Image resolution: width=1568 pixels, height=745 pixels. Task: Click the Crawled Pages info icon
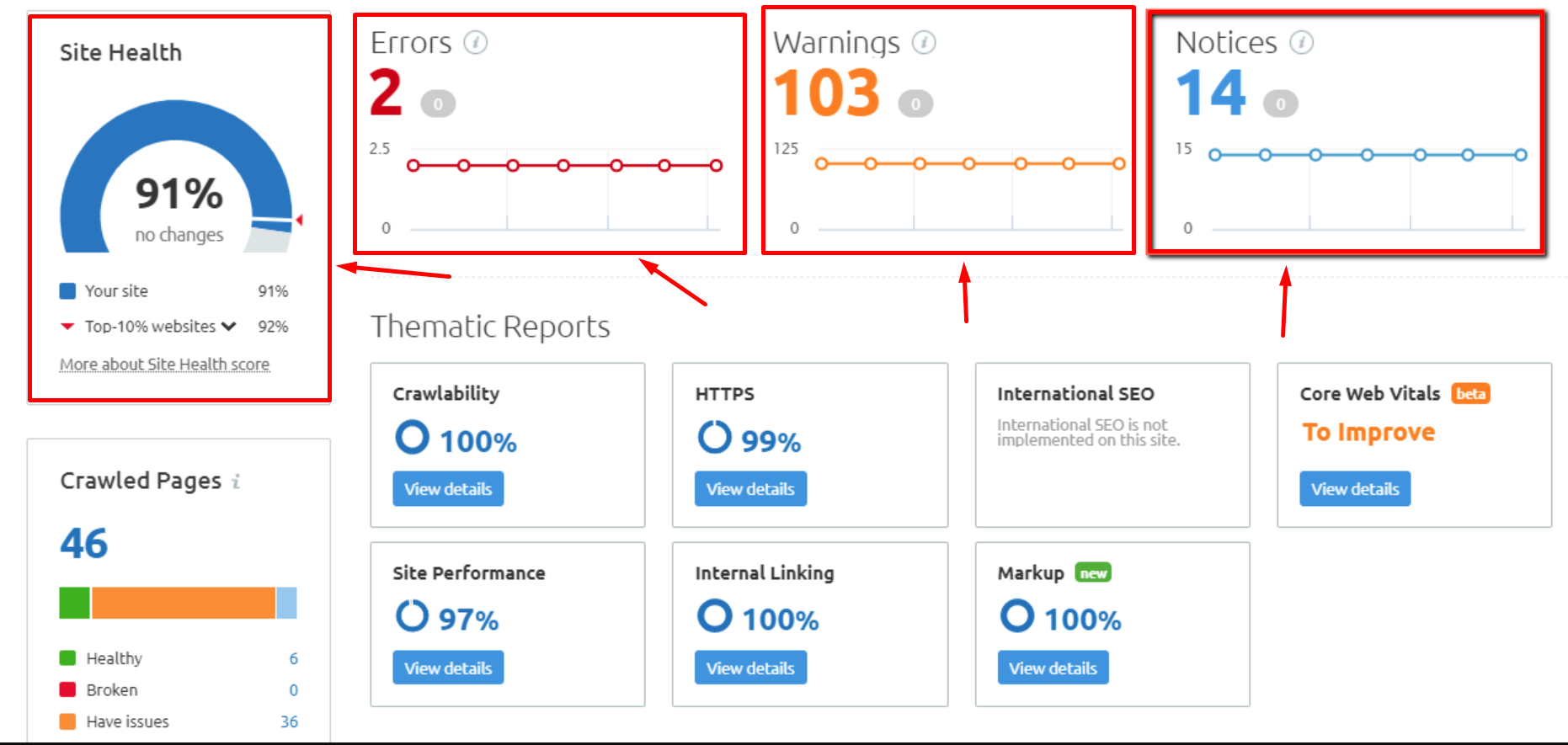[x=237, y=482]
